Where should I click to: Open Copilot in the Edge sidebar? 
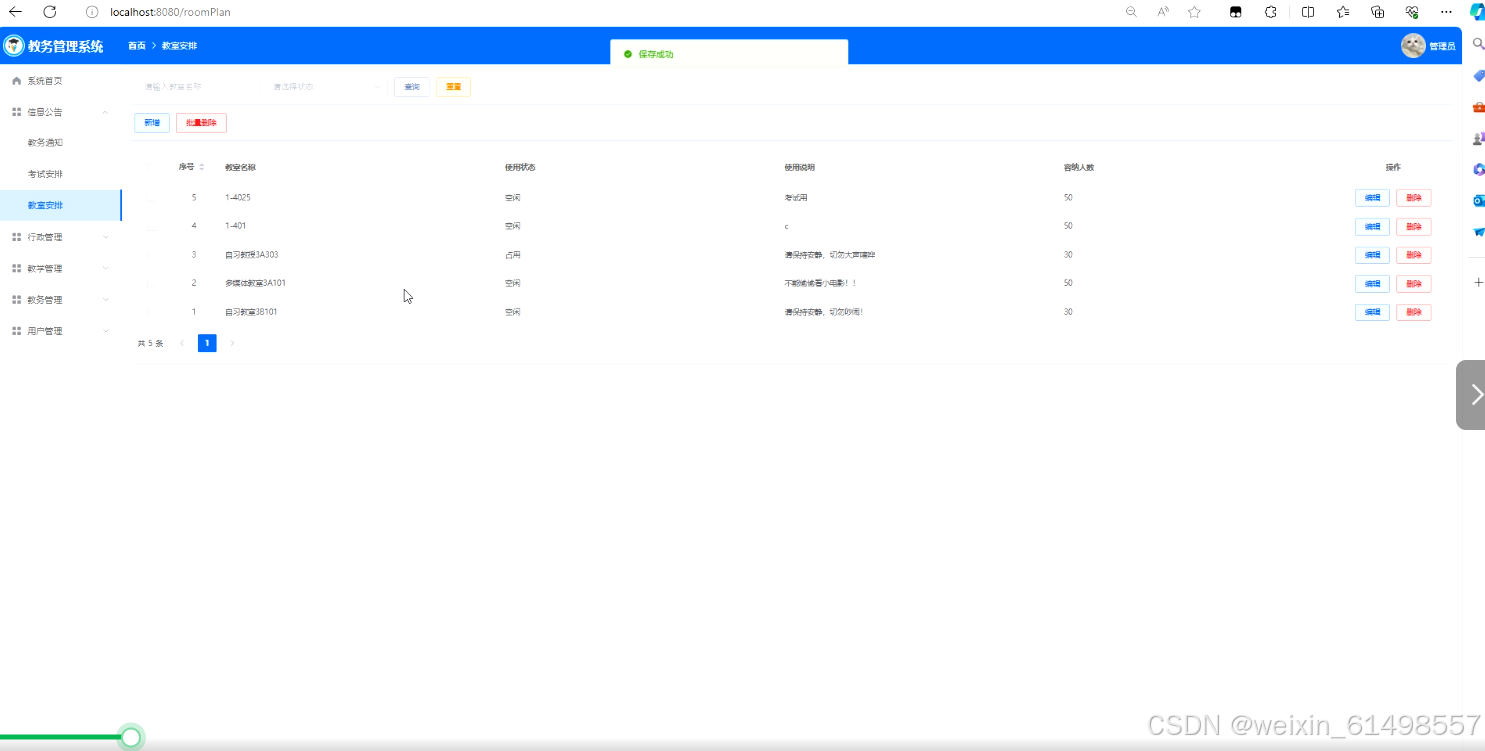(1476, 12)
